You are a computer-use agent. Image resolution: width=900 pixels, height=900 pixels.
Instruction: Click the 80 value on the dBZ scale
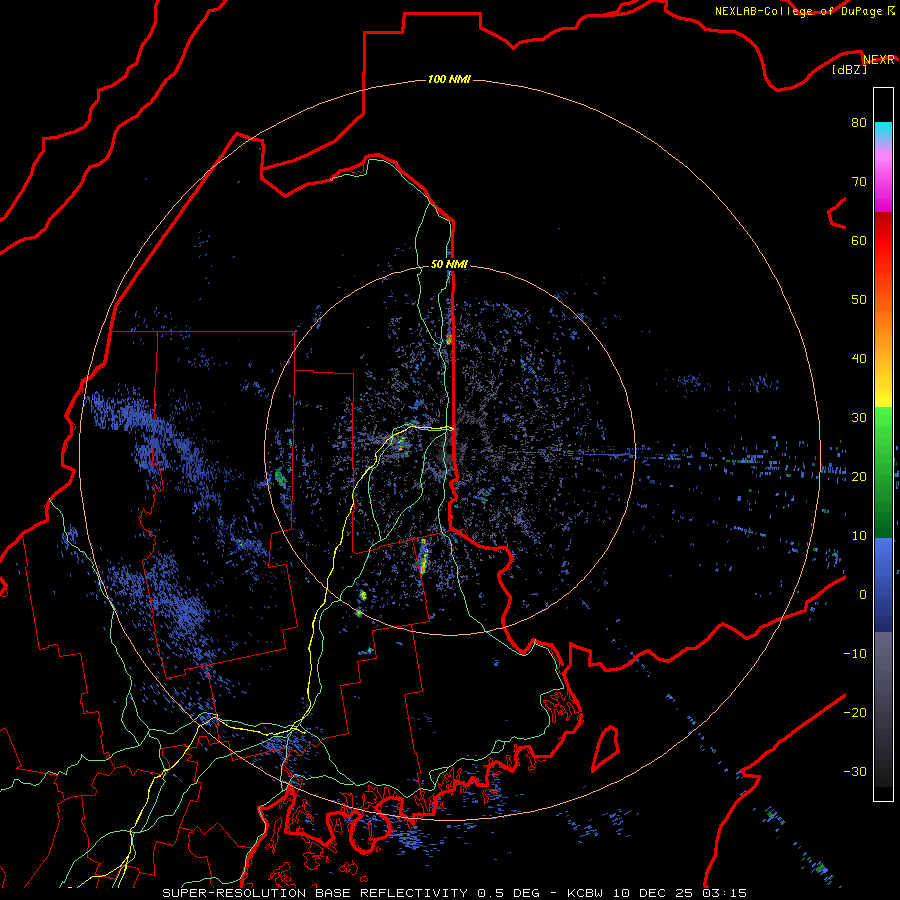[x=859, y=122]
